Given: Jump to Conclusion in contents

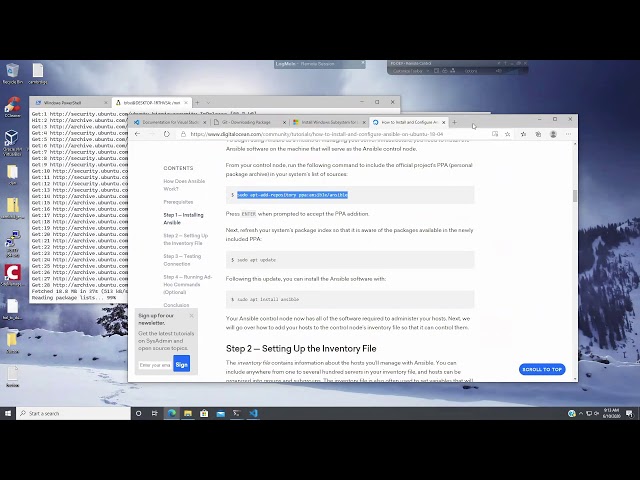Looking at the screenshot, I should coord(176,305).
